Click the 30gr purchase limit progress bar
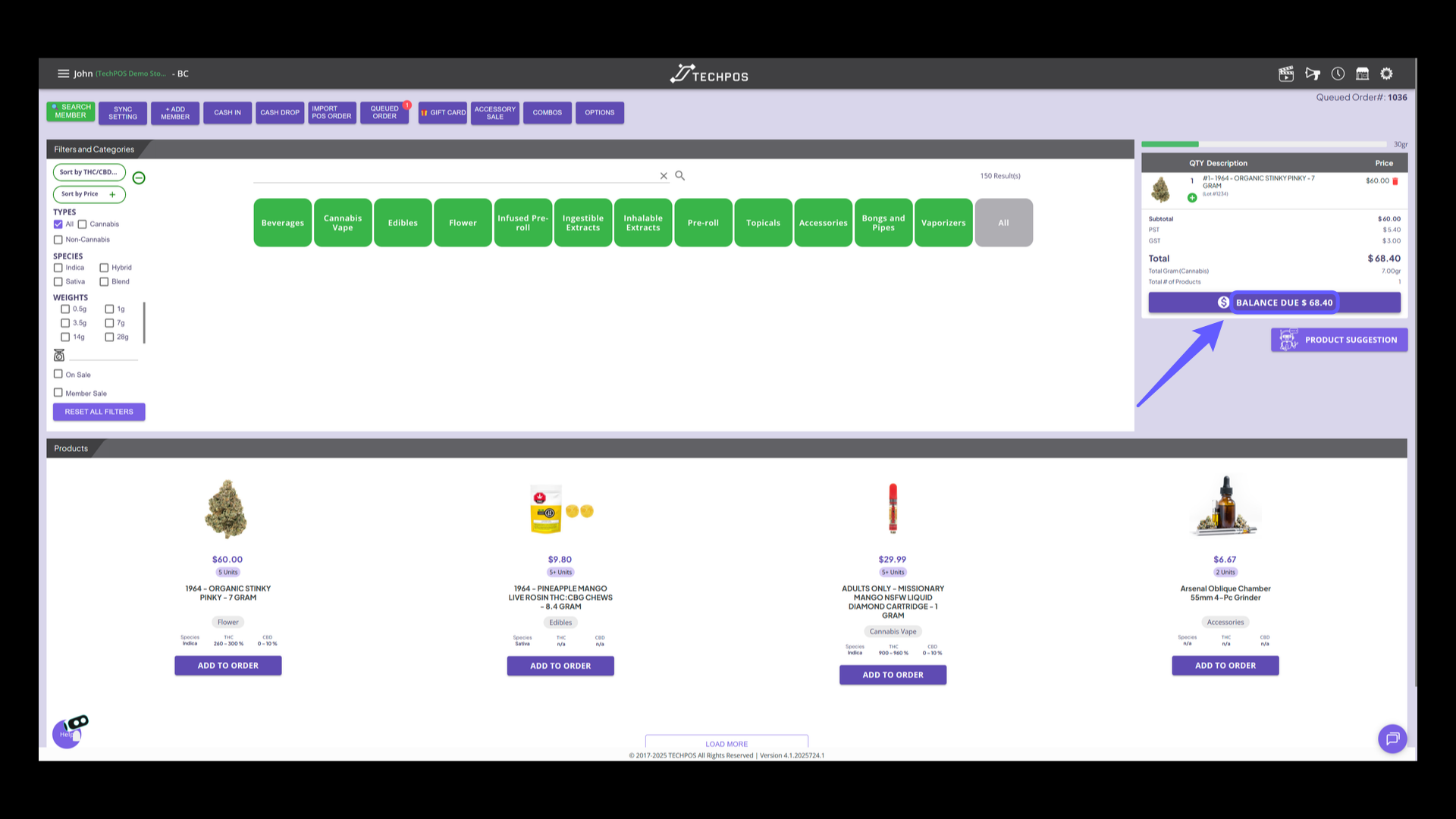This screenshot has width=1456, height=819. [1264, 144]
